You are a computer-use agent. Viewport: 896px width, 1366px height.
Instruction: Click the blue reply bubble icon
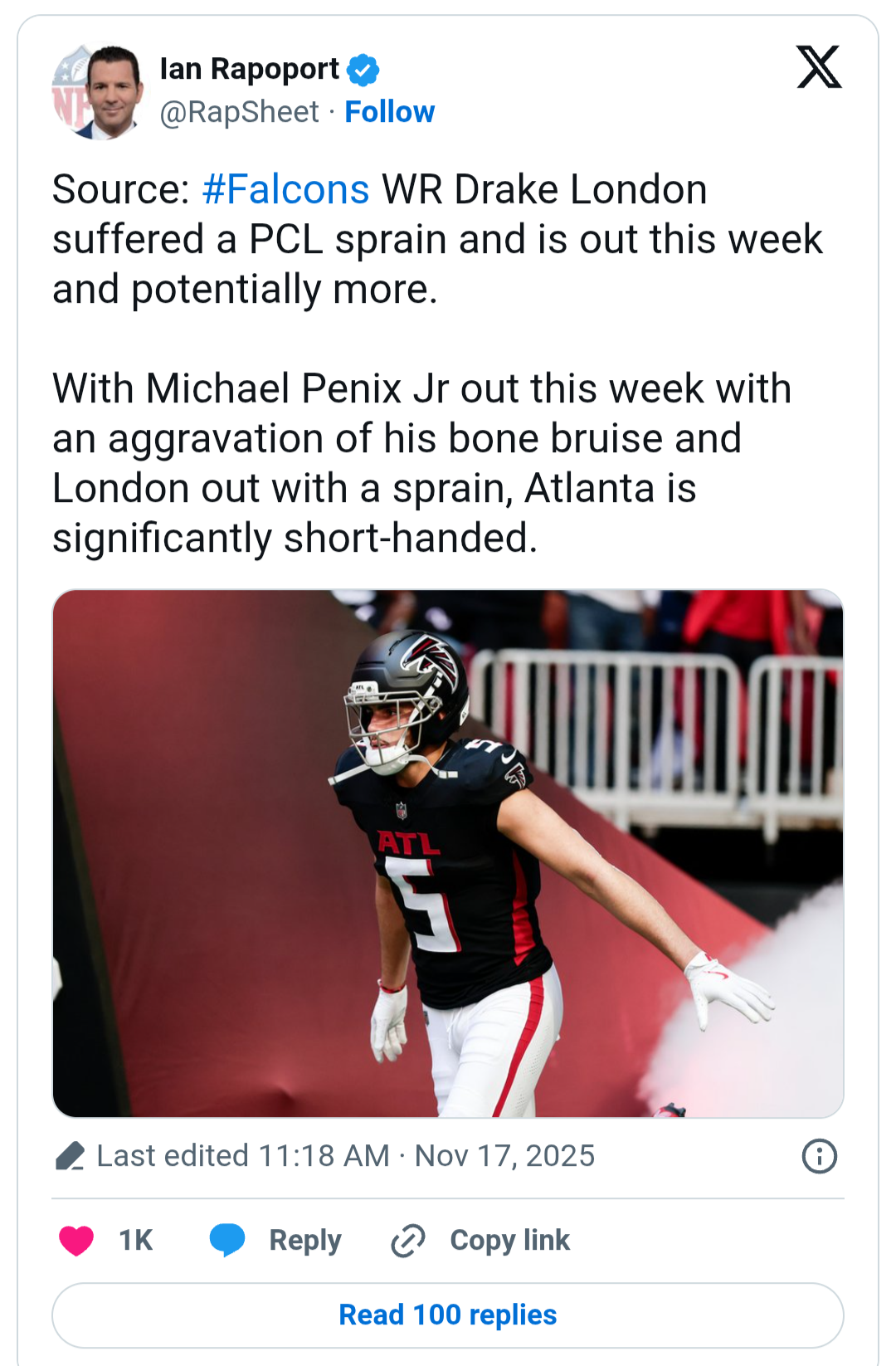(x=227, y=1240)
